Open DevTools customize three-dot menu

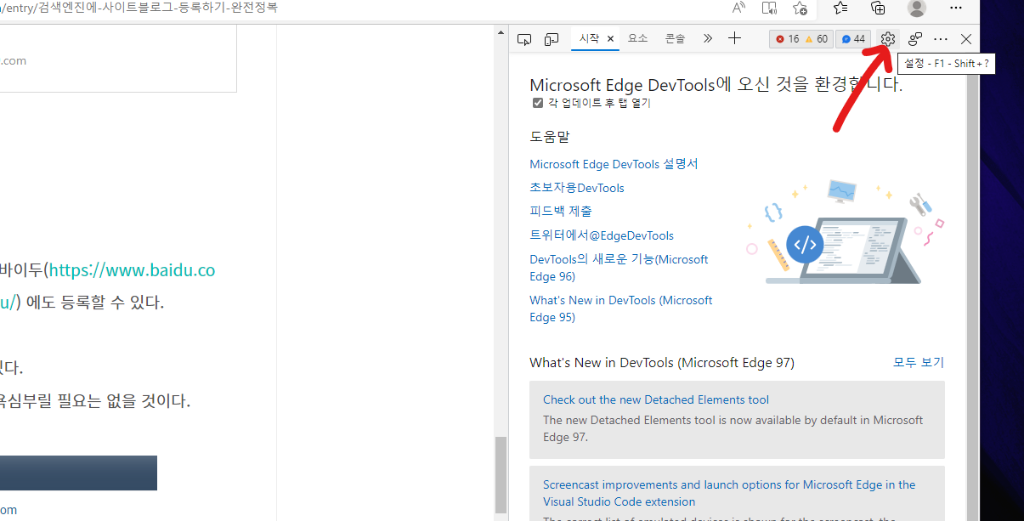[x=940, y=39]
